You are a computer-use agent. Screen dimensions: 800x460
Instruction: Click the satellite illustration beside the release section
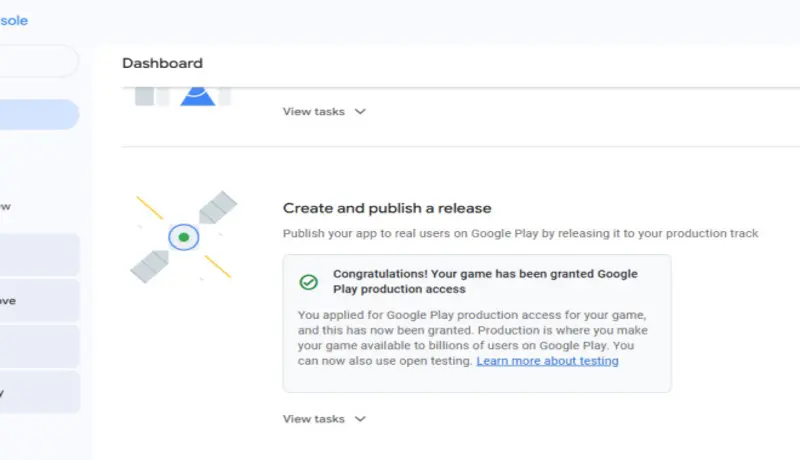(x=184, y=238)
